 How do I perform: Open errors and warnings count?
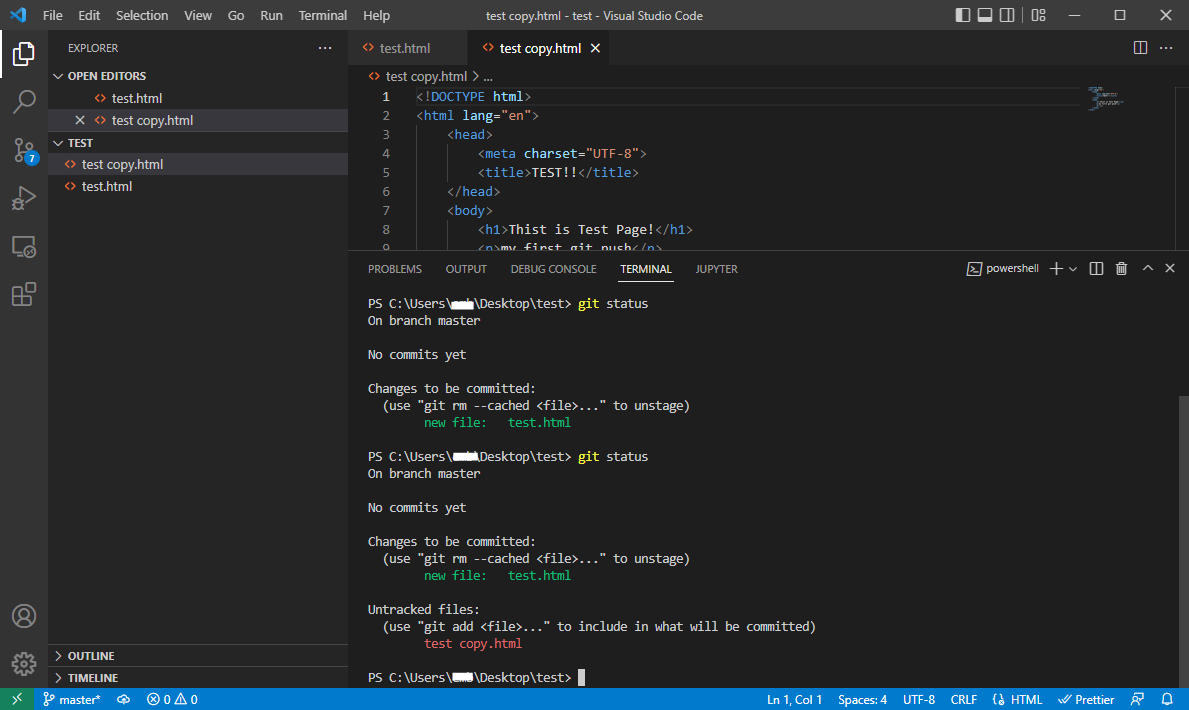tap(172, 699)
